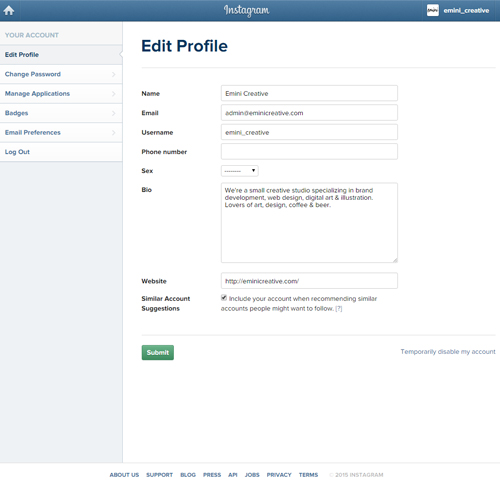Click Change Password chevron arrow
Screen dimensions: 500x486
(114, 74)
